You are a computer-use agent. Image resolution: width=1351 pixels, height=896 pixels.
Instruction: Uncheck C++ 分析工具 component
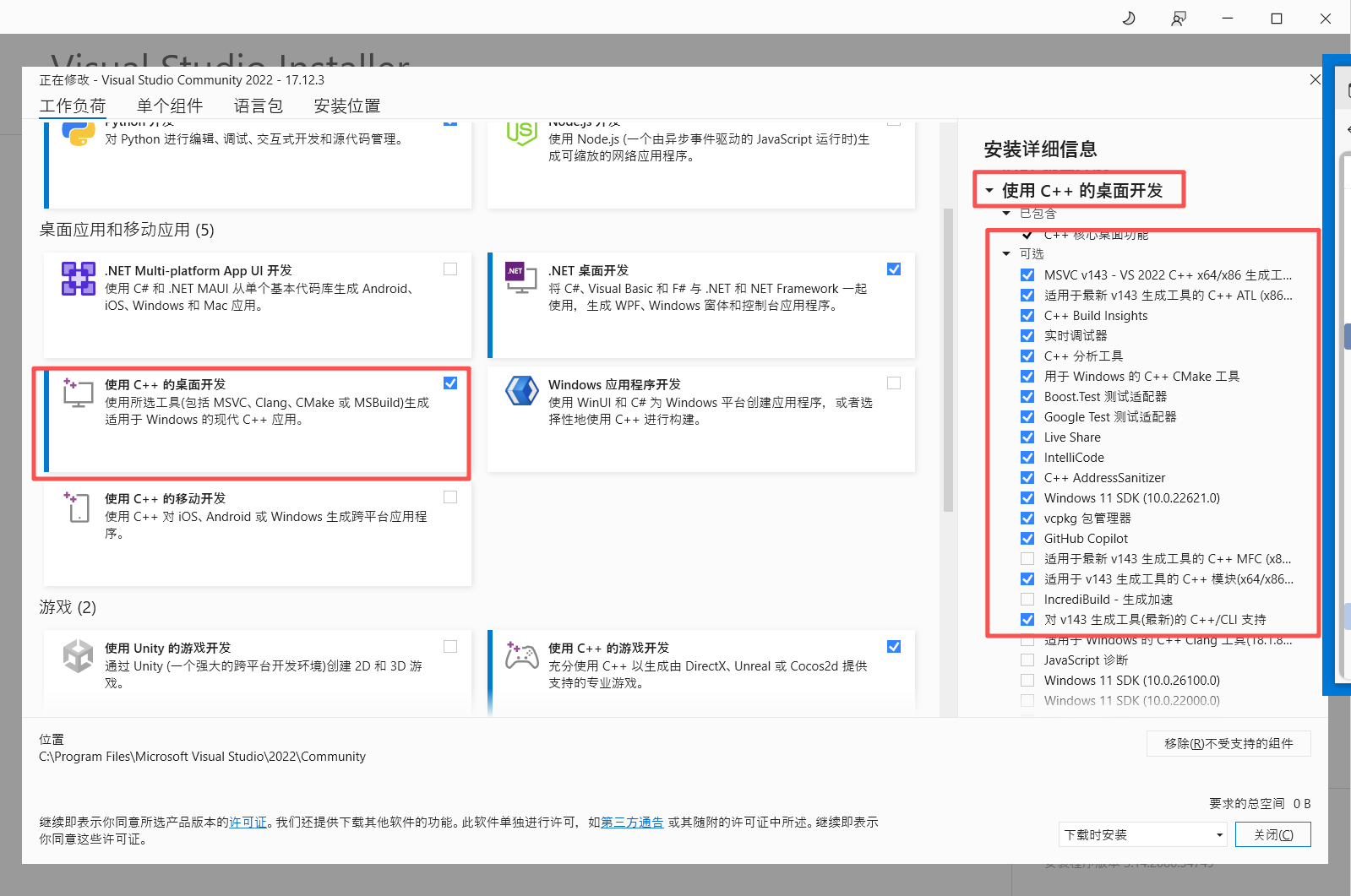[x=1027, y=356]
